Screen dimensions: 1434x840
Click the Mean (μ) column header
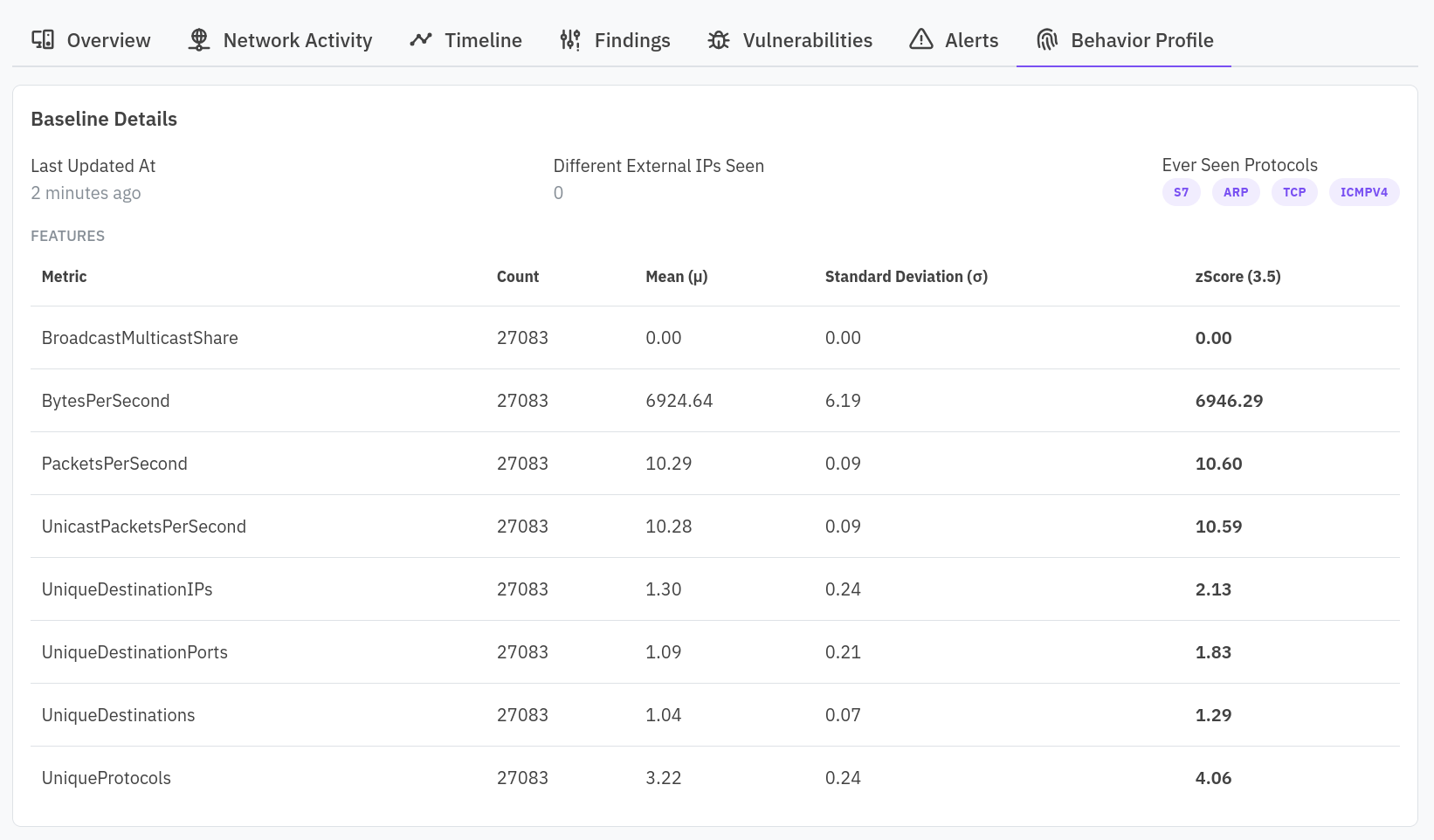pos(677,277)
